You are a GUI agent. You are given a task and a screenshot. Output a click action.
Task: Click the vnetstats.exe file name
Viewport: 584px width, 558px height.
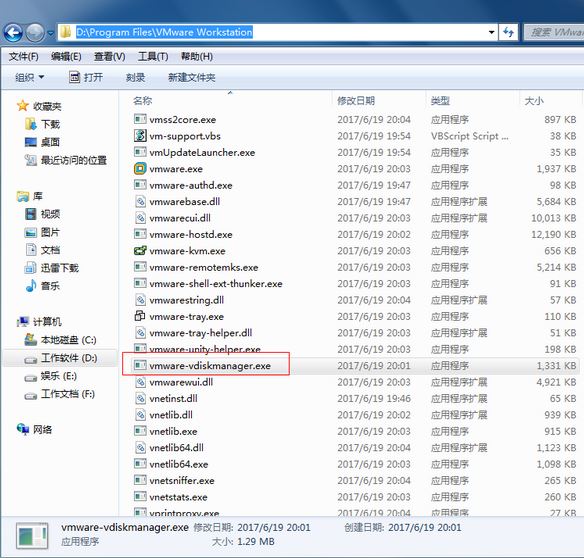pos(178,497)
